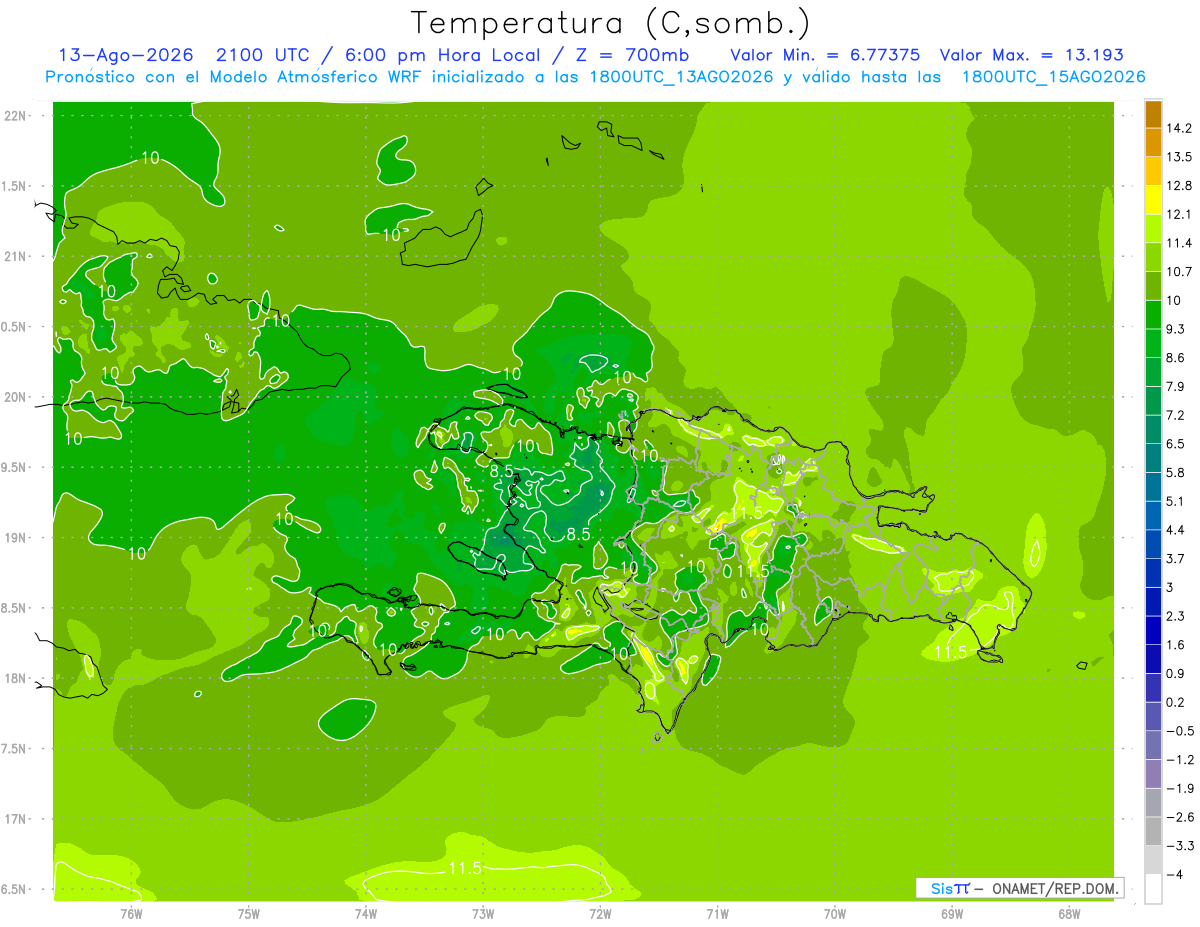Click the 74W longitude axis label

(366, 914)
